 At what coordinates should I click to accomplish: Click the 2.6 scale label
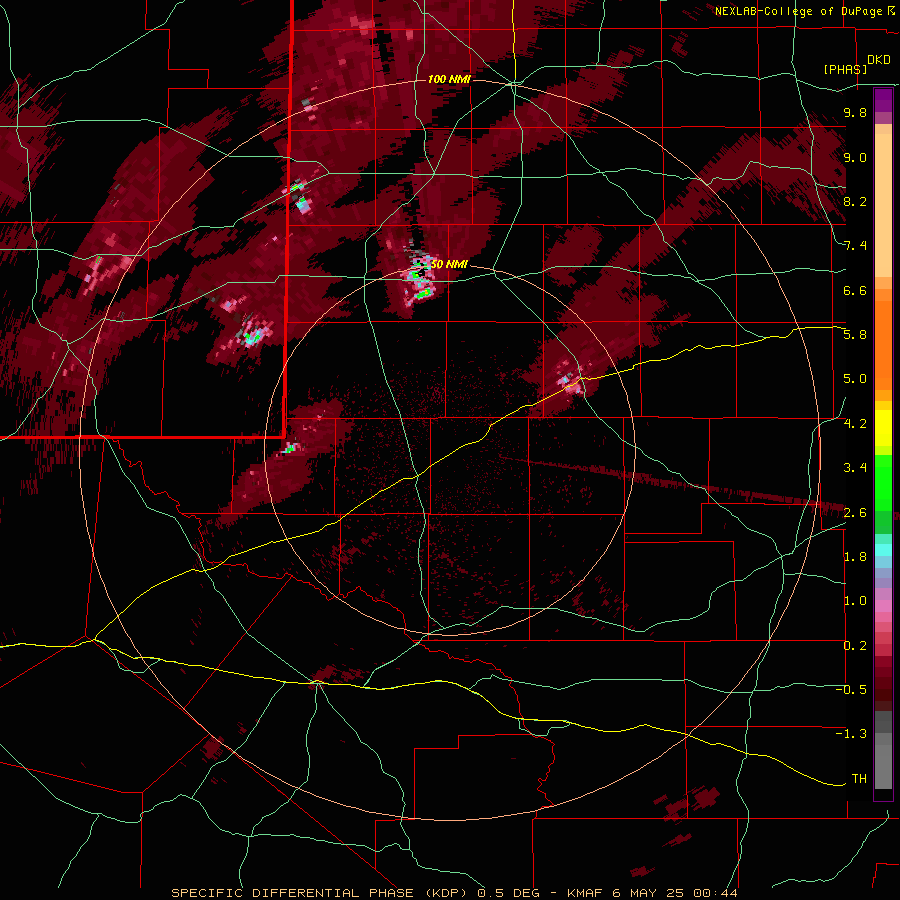coord(855,513)
